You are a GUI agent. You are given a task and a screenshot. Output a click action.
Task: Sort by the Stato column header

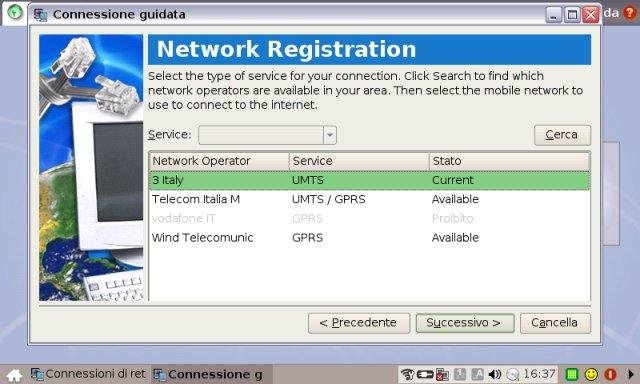point(509,161)
